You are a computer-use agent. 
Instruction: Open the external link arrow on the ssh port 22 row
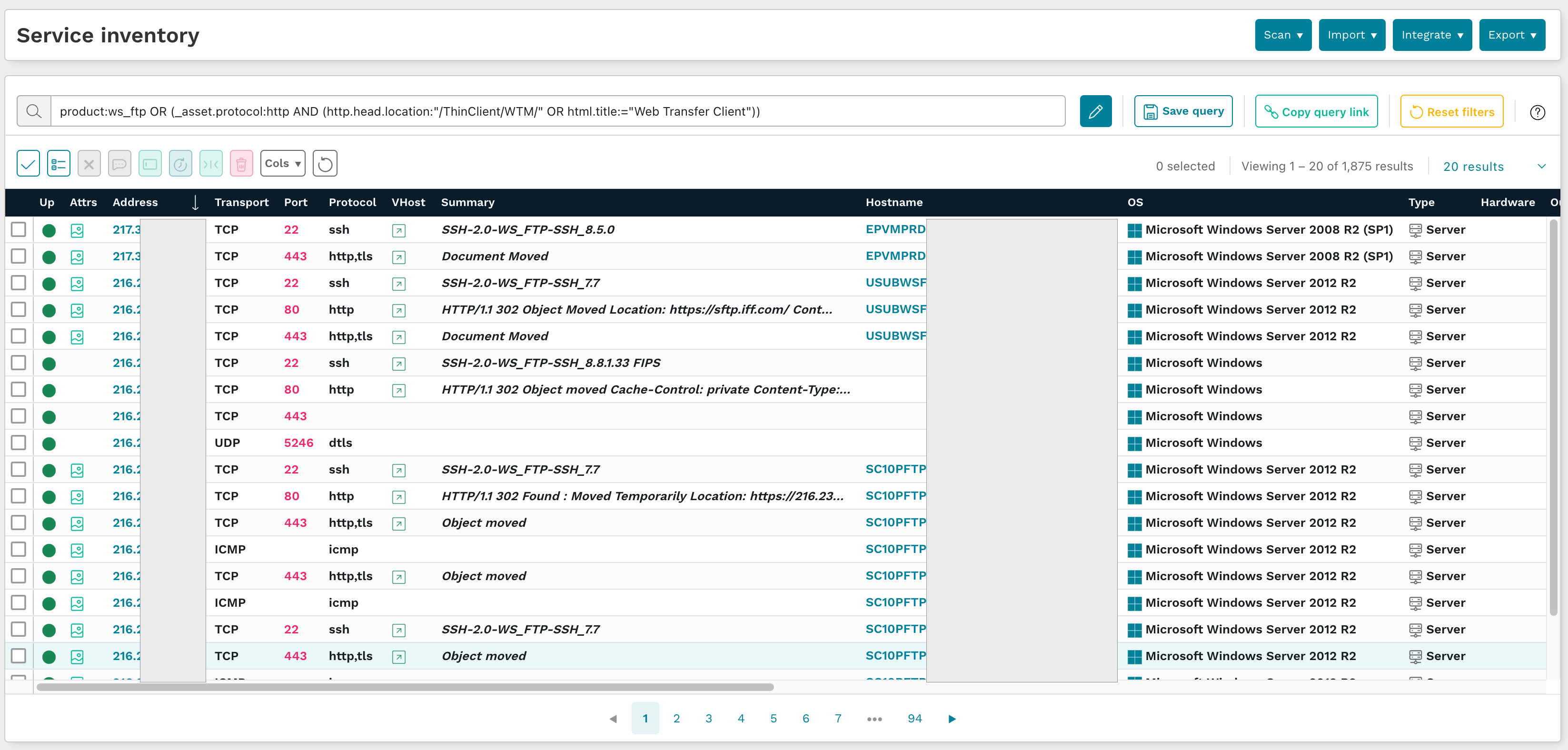pyautogui.click(x=400, y=230)
